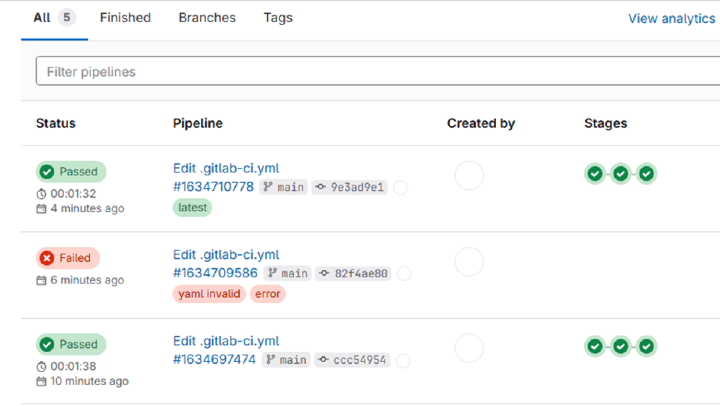Image resolution: width=720 pixels, height=406 pixels.
Task: Open commit 9e3ad9e1 link
Action: 357,187
